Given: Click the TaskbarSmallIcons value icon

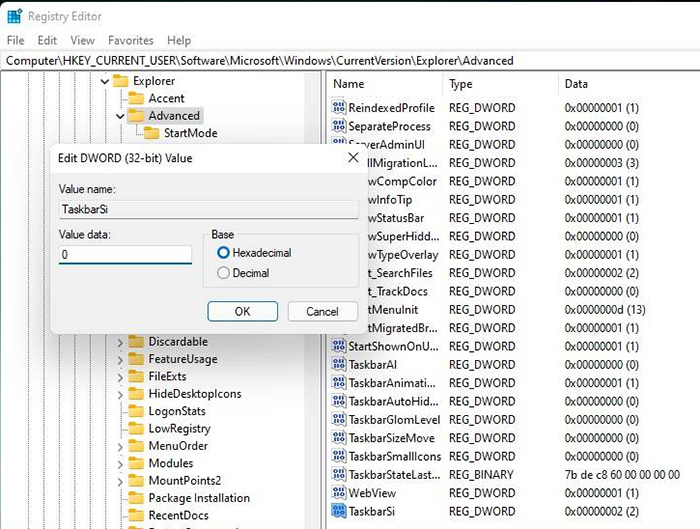Looking at the screenshot, I should coord(339,456).
